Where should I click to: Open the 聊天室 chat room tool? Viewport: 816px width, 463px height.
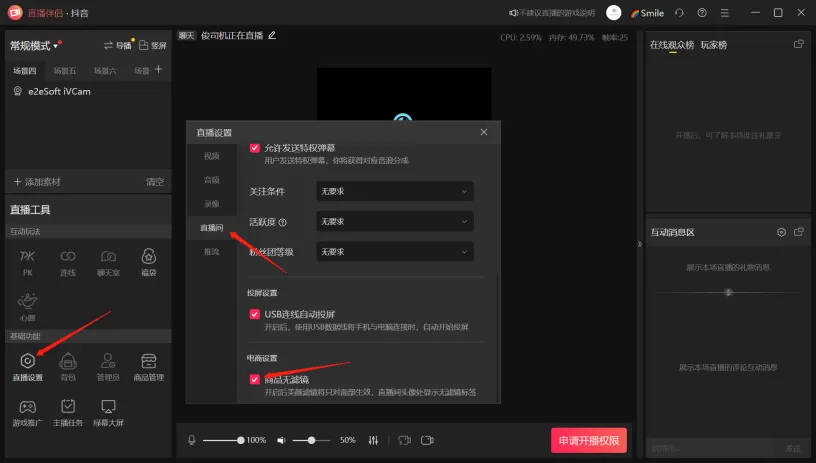tap(108, 262)
